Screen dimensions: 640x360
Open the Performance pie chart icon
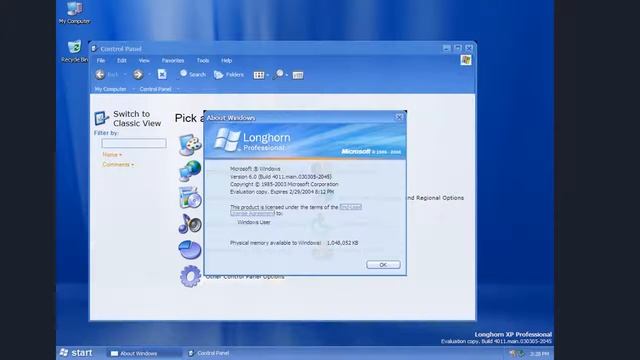click(x=190, y=250)
